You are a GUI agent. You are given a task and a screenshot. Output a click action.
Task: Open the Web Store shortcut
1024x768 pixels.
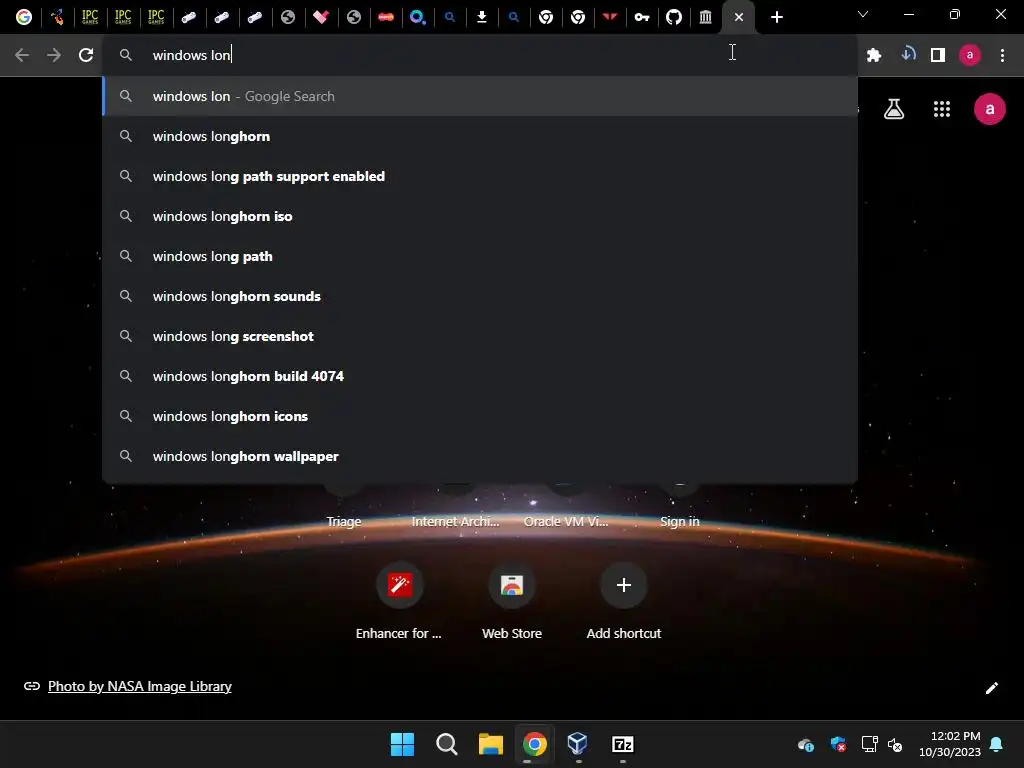click(512, 600)
